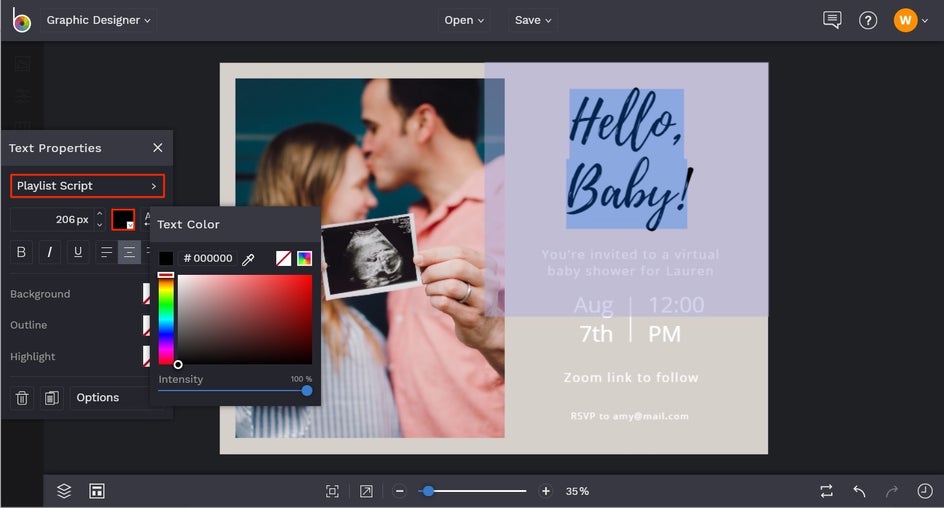Select the 'You're invited to a virtual' text
944x508 pixels.
click(630, 255)
